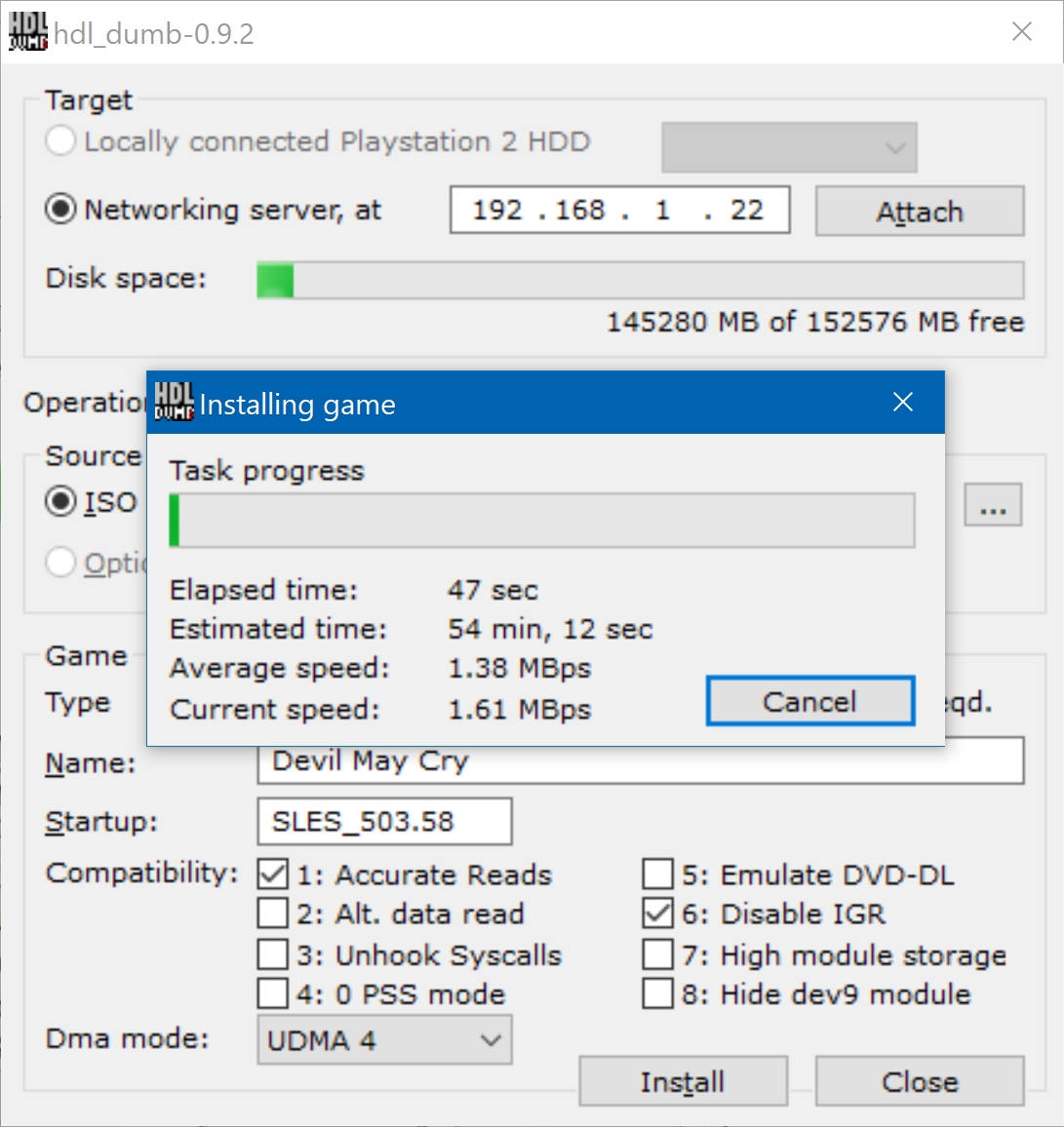Click the Install button
Screen dimensions: 1064x1127
(683, 1081)
